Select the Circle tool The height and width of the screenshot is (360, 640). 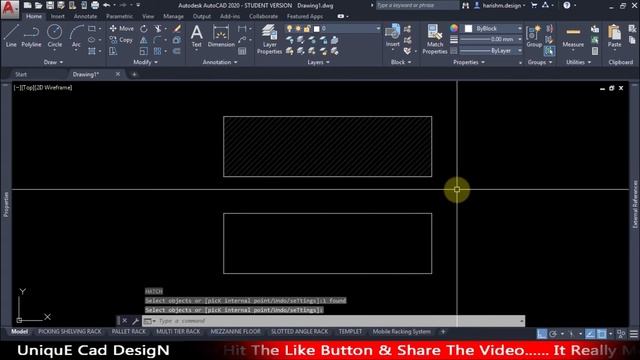pyautogui.click(x=54, y=36)
